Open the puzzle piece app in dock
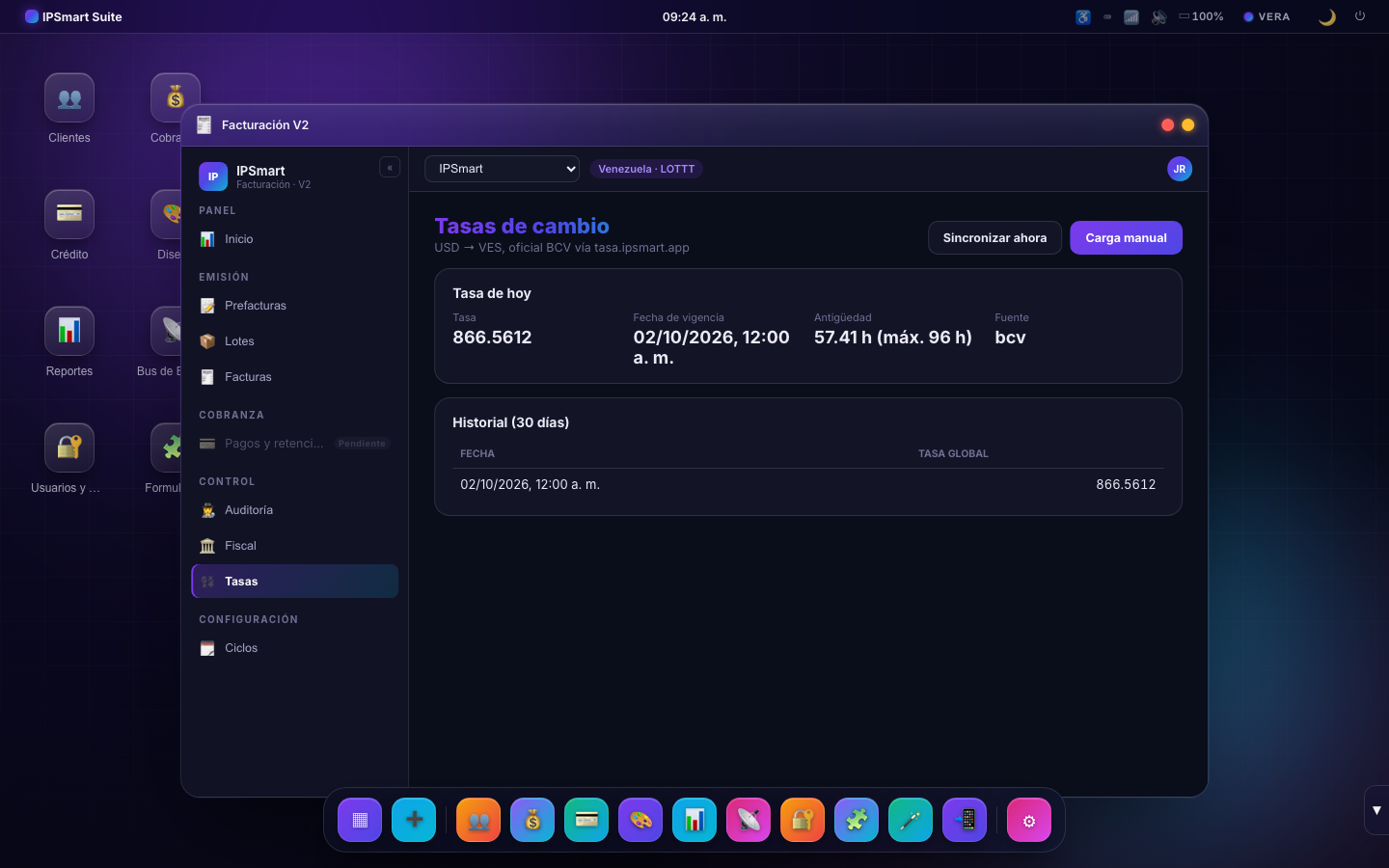1389x868 pixels. pyautogui.click(x=857, y=820)
